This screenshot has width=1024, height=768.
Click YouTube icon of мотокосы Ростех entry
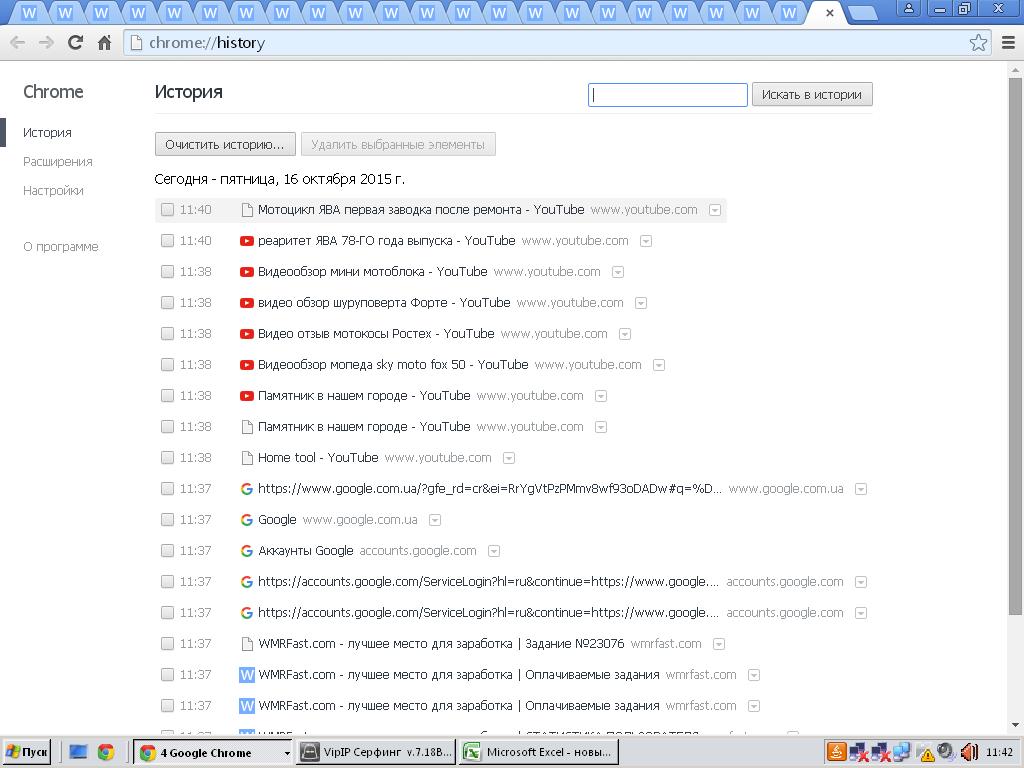(246, 334)
